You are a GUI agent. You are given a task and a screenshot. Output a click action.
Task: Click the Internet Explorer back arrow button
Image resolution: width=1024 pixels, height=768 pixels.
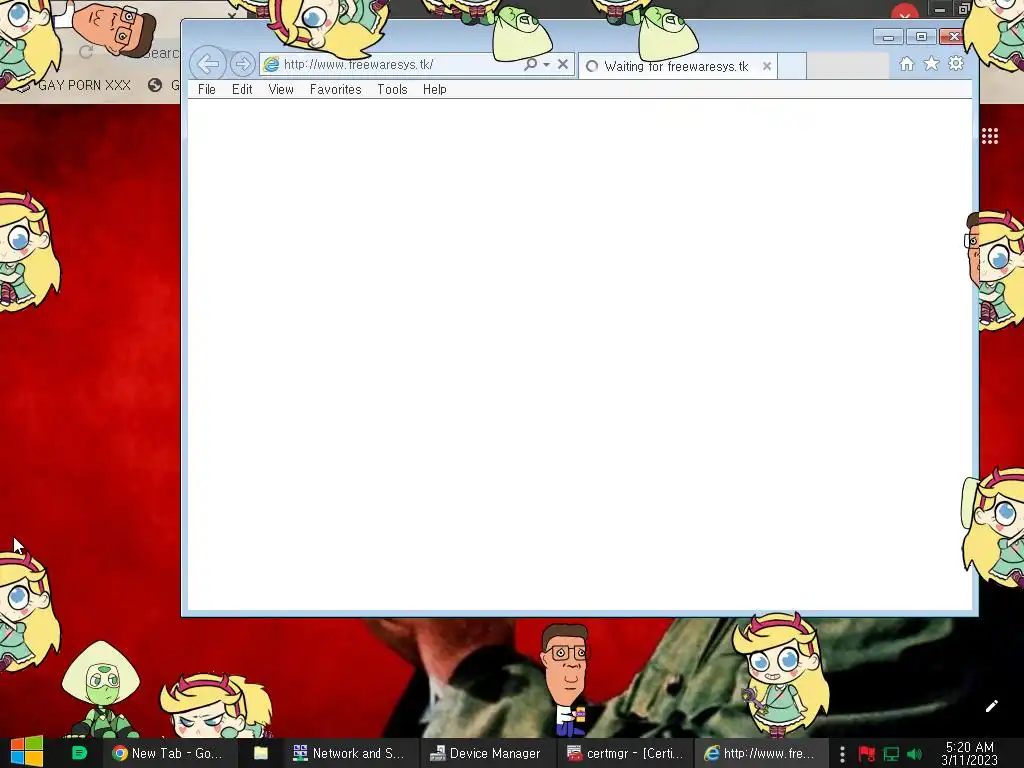(x=208, y=64)
